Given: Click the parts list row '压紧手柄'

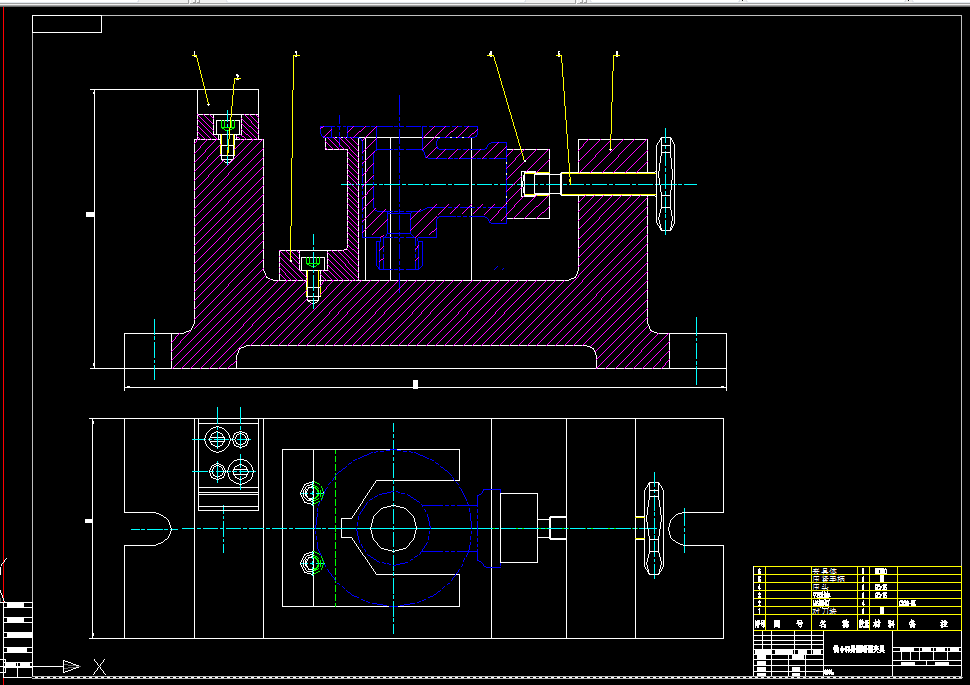Looking at the screenshot, I should (857, 579).
